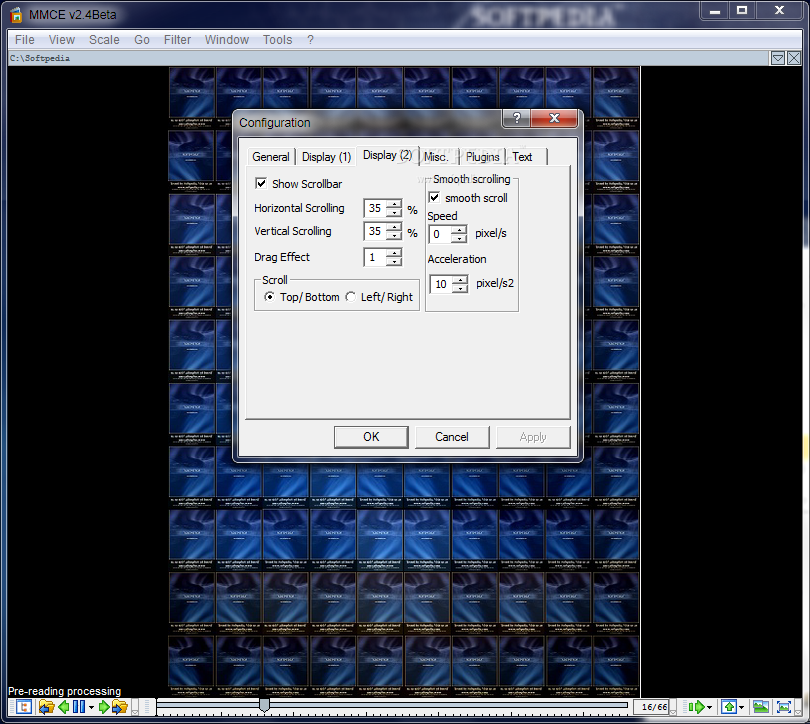Switch to the Plugins tab

coord(482,156)
